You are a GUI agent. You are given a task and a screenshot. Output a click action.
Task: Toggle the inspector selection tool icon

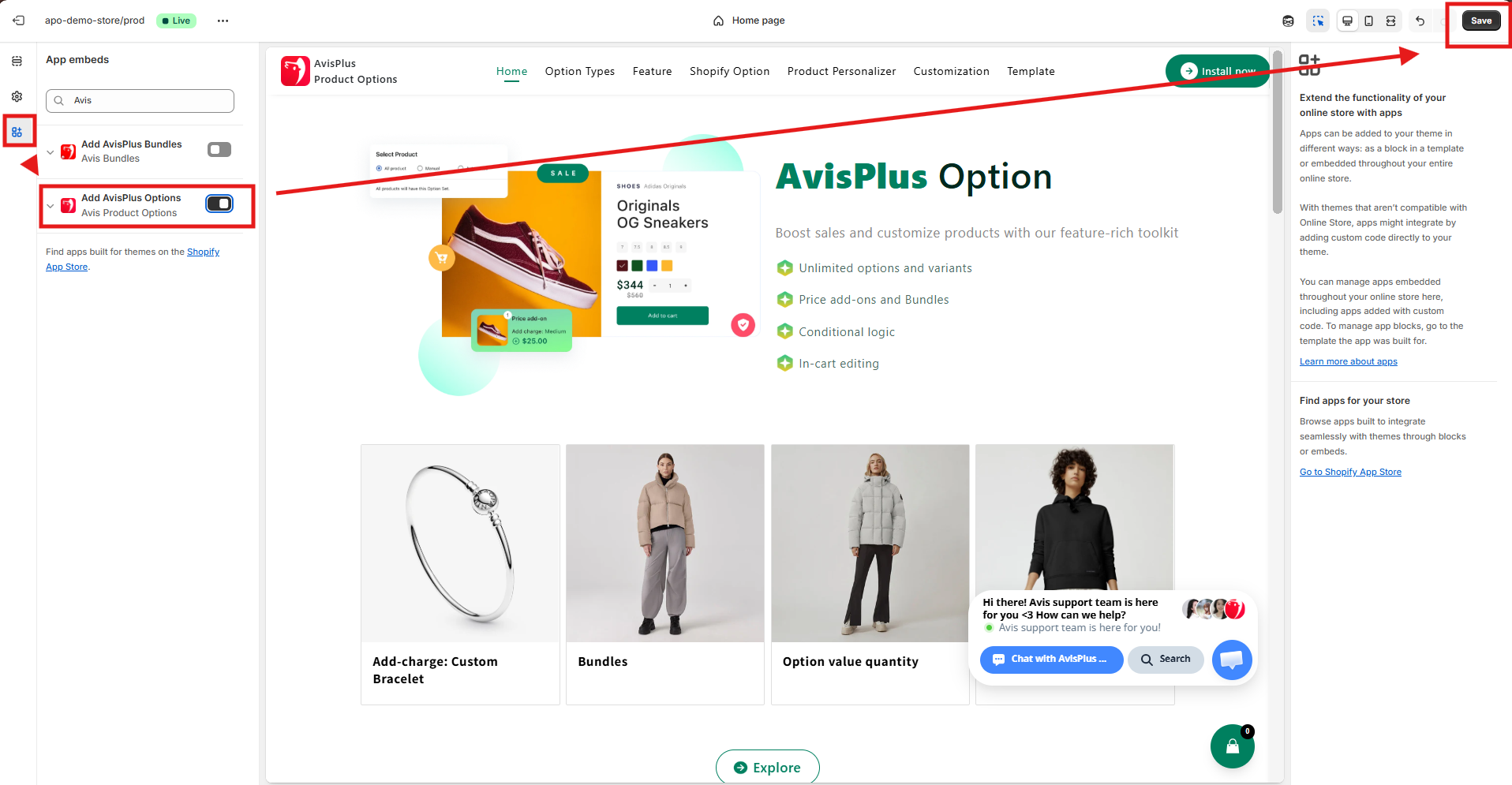[1318, 21]
